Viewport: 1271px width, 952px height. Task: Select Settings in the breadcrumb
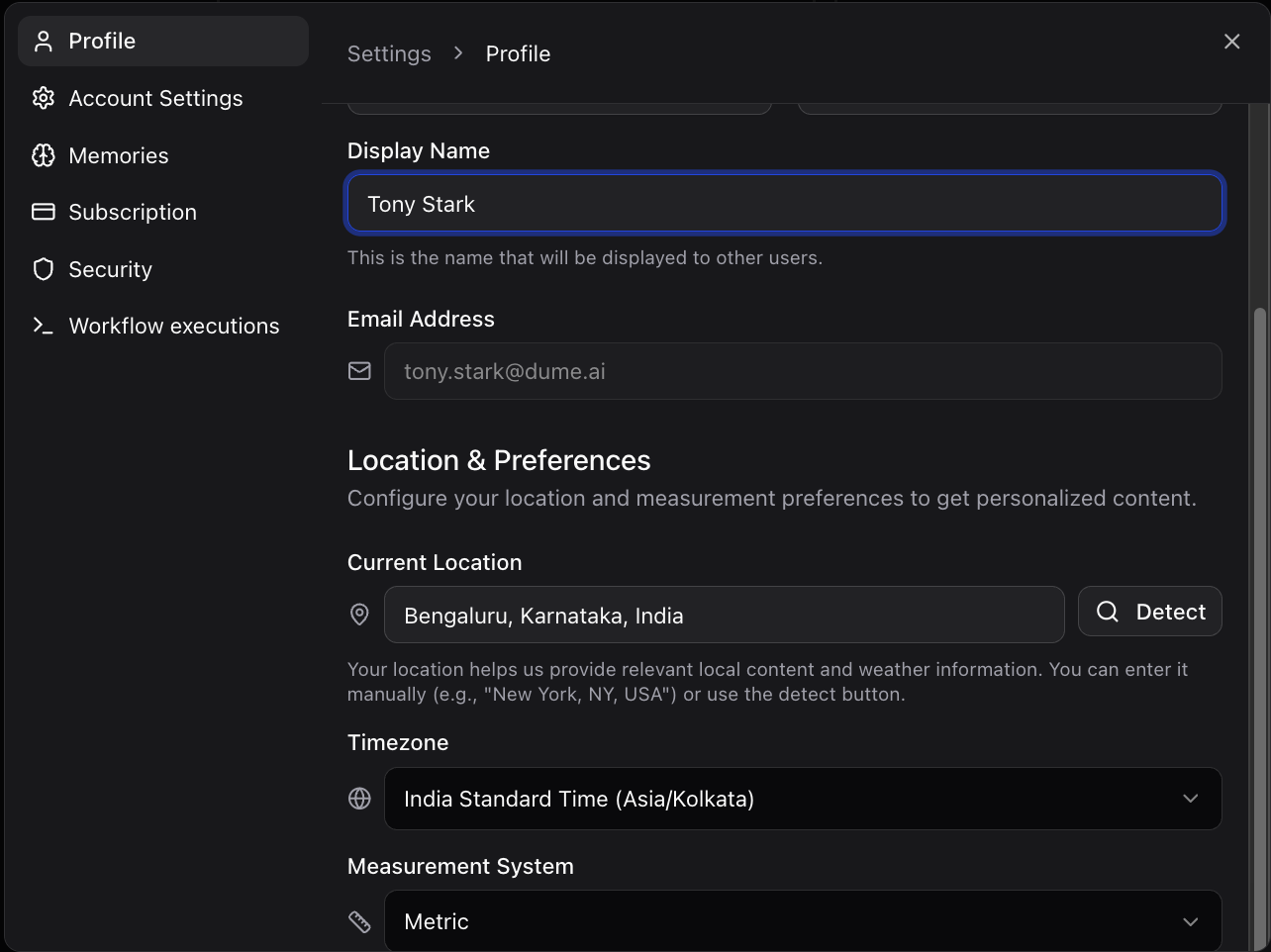click(x=389, y=53)
